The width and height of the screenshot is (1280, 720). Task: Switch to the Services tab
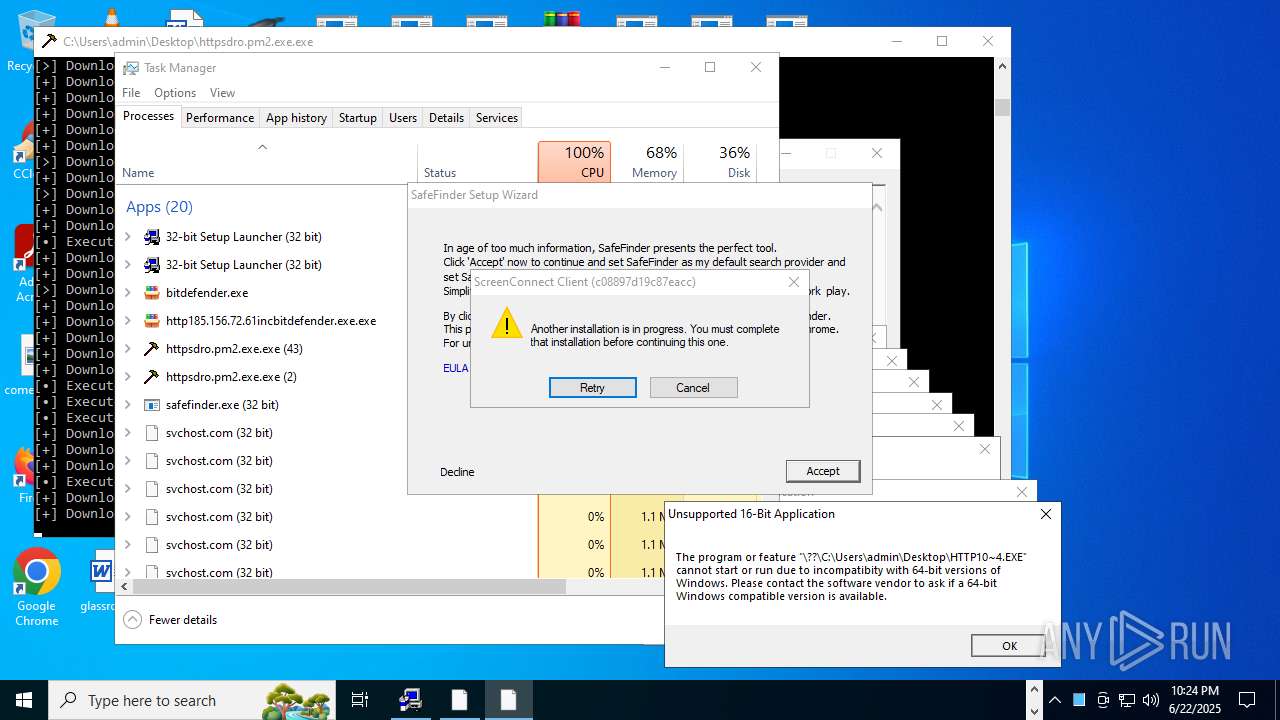(497, 118)
